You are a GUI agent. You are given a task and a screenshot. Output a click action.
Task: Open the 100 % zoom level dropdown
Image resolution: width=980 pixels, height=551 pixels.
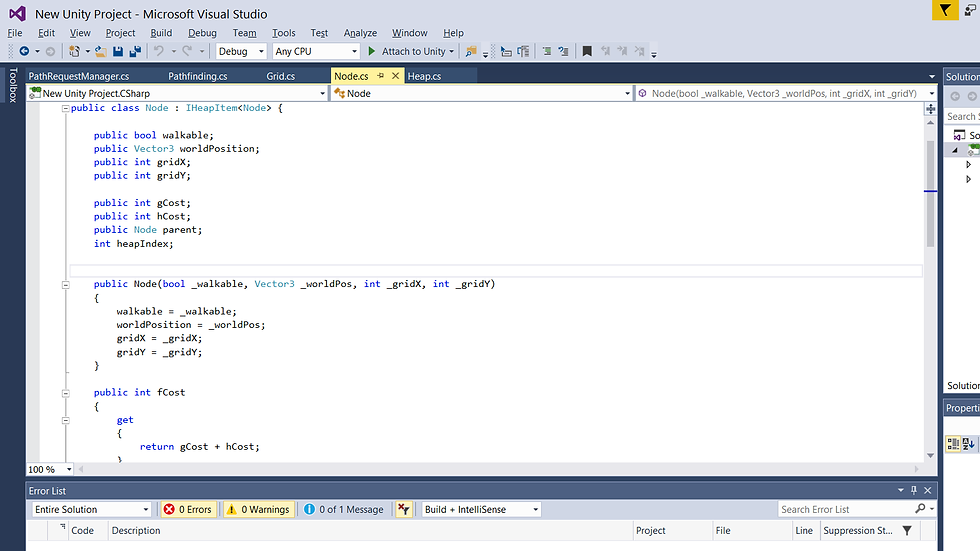coord(50,469)
